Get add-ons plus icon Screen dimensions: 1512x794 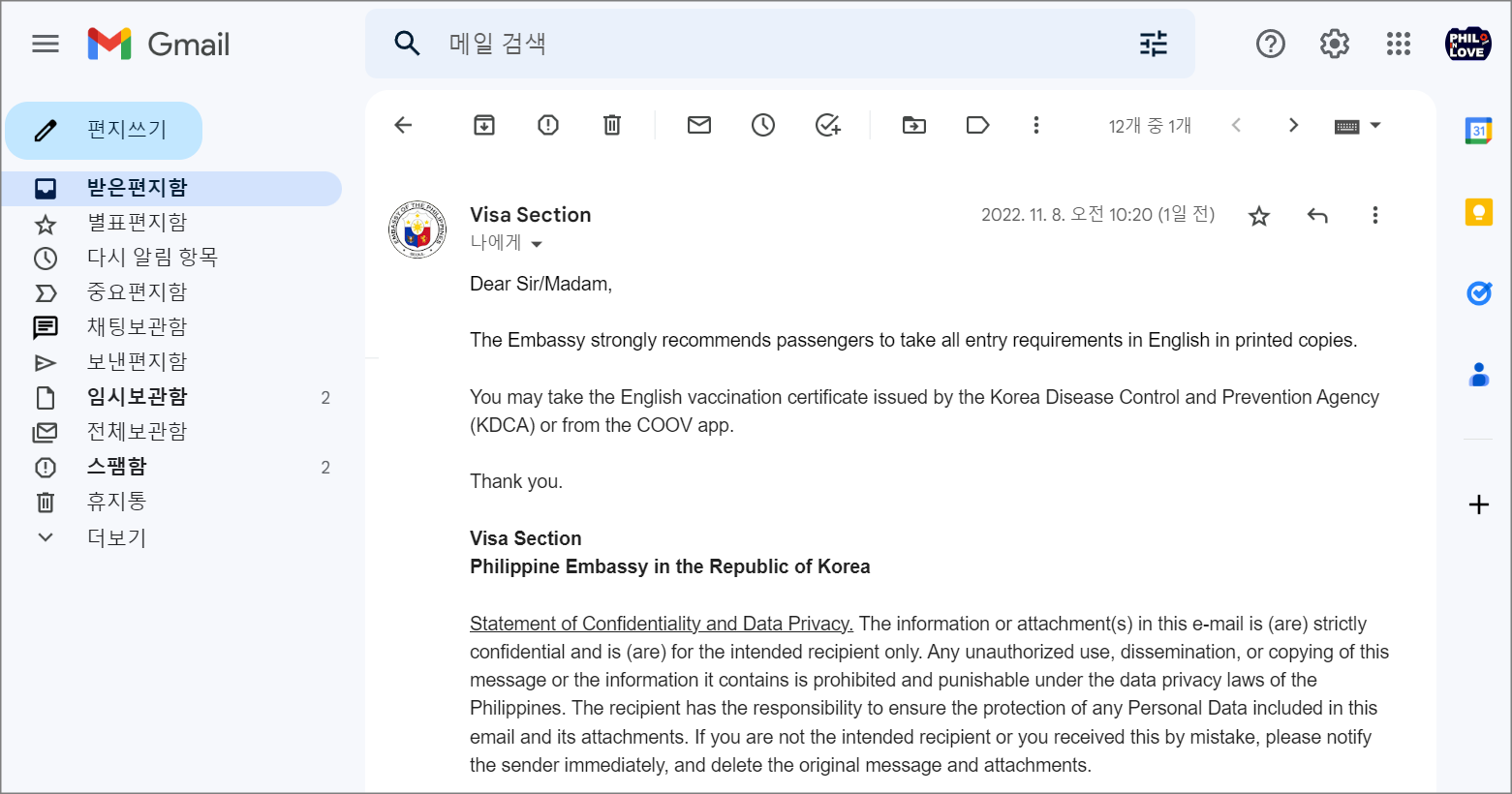[x=1479, y=504]
